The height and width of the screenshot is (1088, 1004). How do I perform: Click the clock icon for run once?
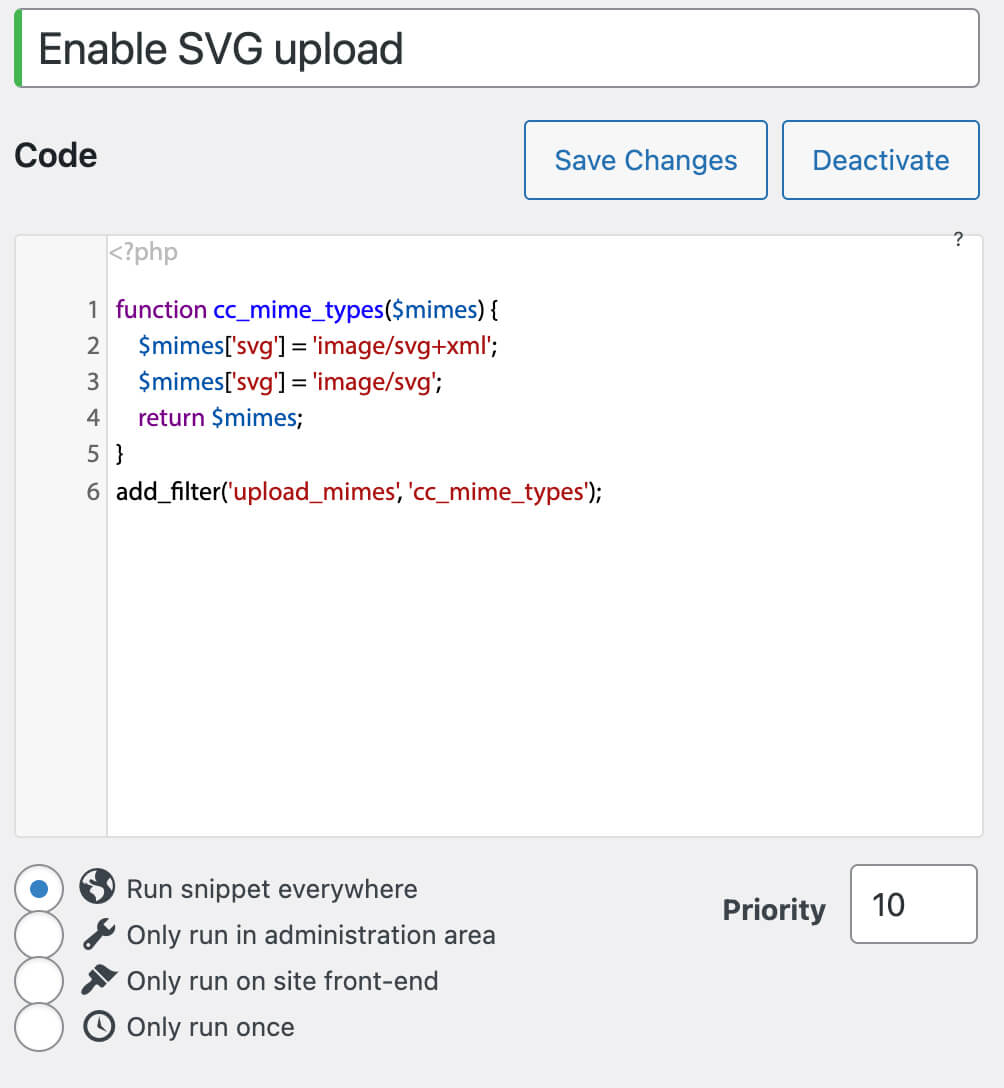[x=99, y=1026]
